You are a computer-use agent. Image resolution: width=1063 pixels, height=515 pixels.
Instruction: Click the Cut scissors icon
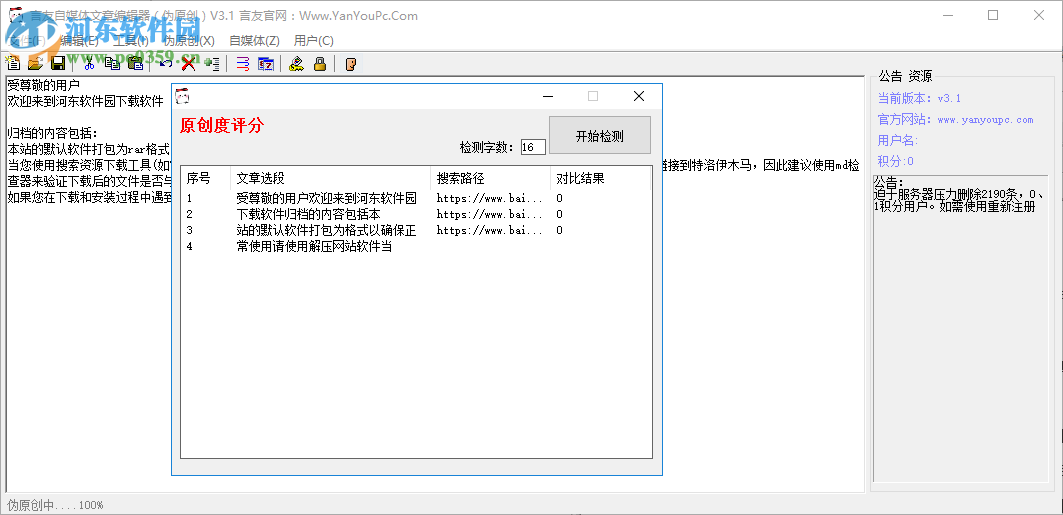click(x=89, y=64)
